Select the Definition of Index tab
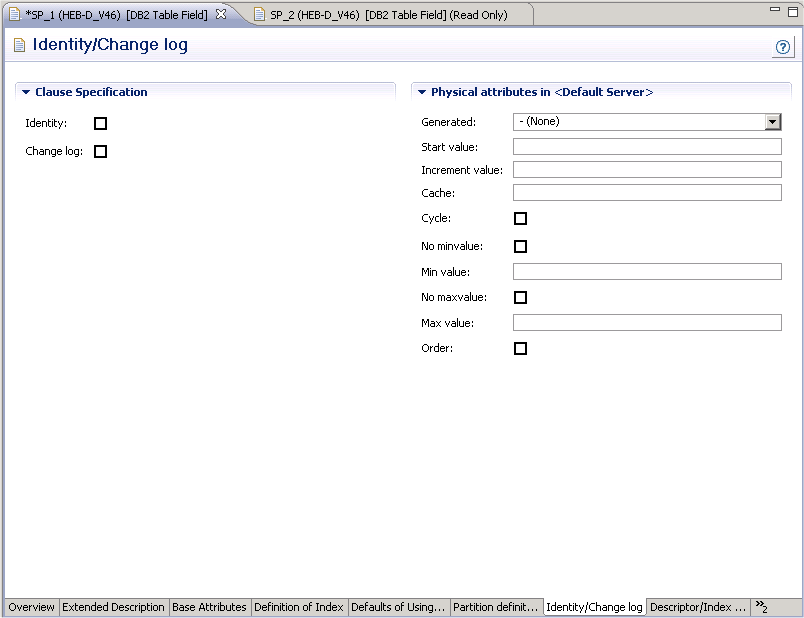804x618 pixels. pyautogui.click(x=298, y=607)
